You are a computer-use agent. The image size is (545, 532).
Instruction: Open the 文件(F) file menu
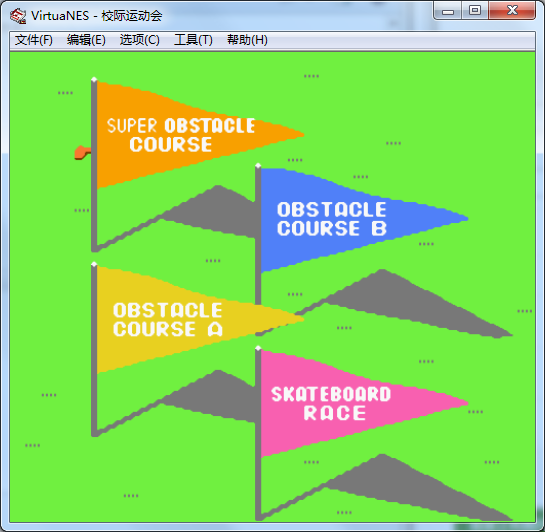coord(34,40)
